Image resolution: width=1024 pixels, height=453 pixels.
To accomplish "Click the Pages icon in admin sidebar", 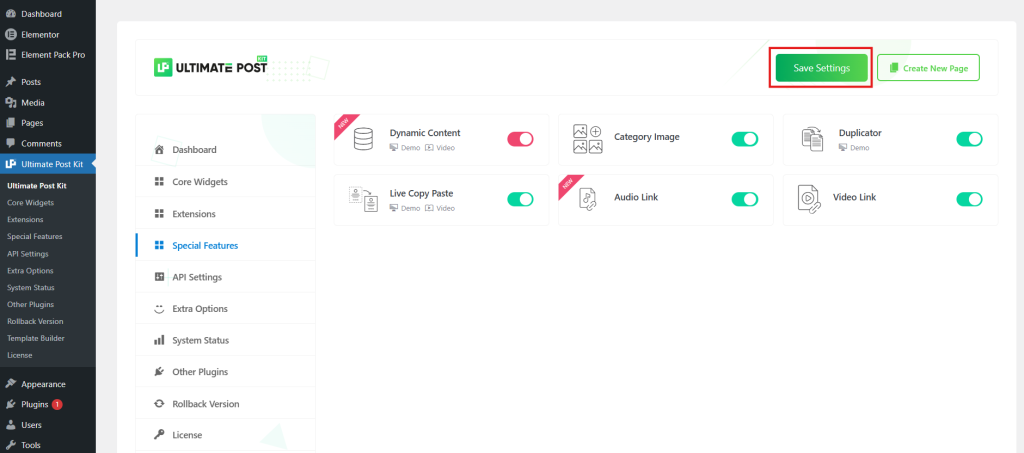I will click(x=10, y=123).
